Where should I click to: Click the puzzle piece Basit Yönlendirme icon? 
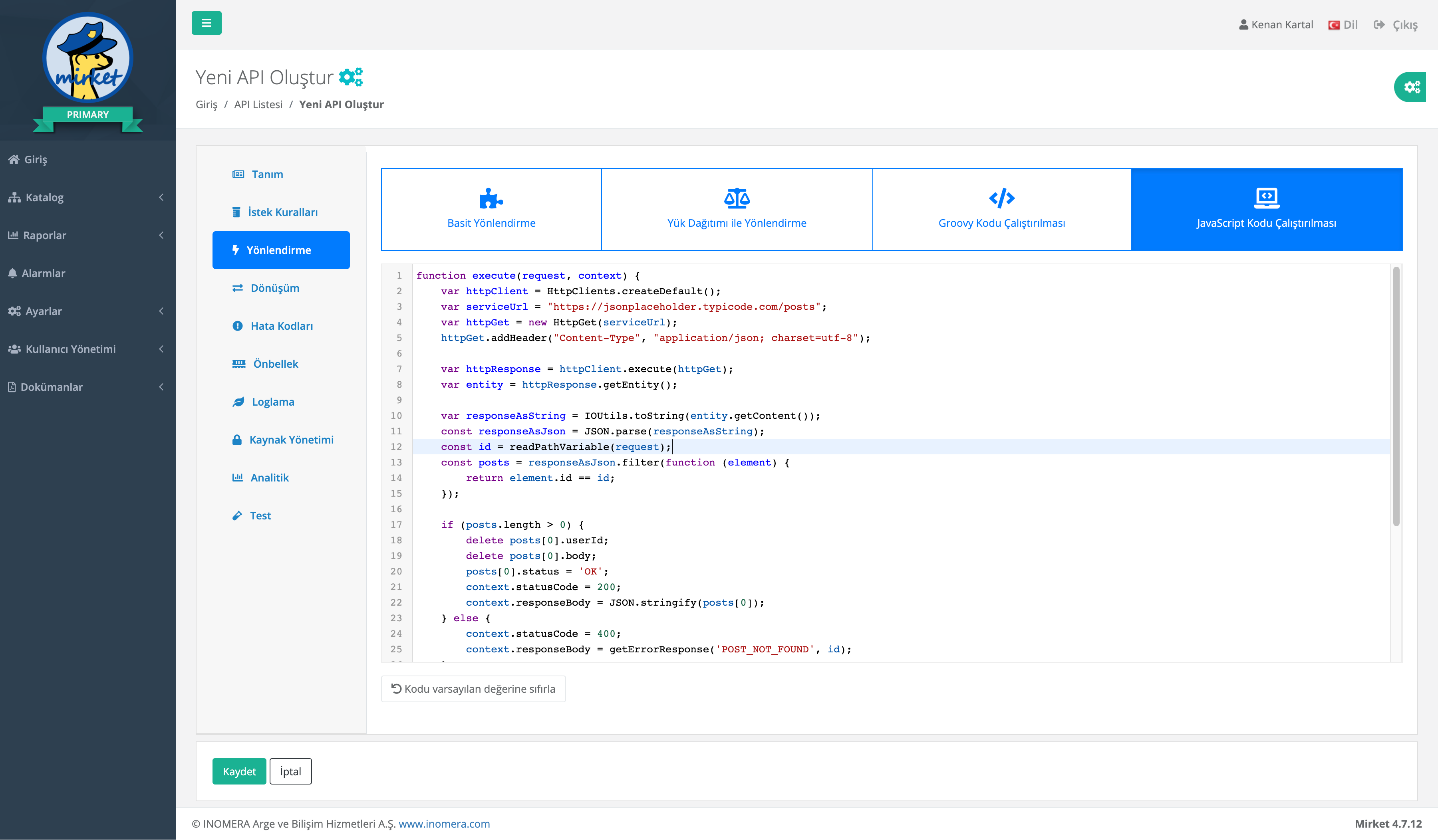(x=491, y=198)
